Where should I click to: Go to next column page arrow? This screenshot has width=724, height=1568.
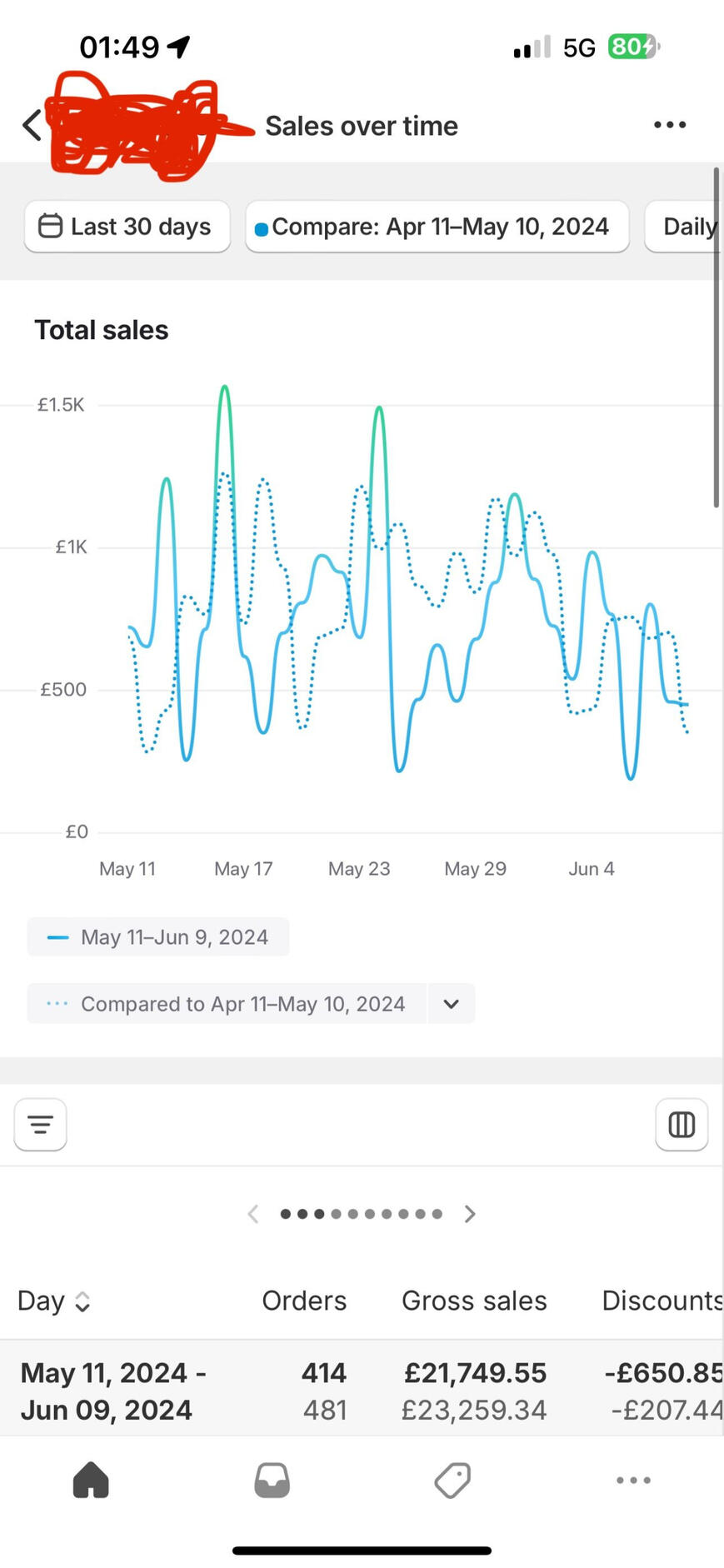(x=470, y=1214)
